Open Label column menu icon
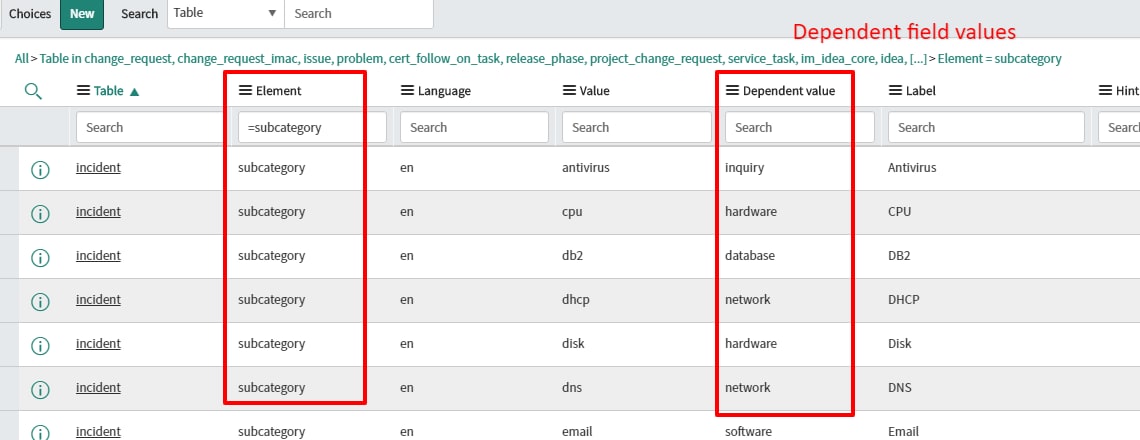This screenshot has height=440, width=1140. [894, 91]
